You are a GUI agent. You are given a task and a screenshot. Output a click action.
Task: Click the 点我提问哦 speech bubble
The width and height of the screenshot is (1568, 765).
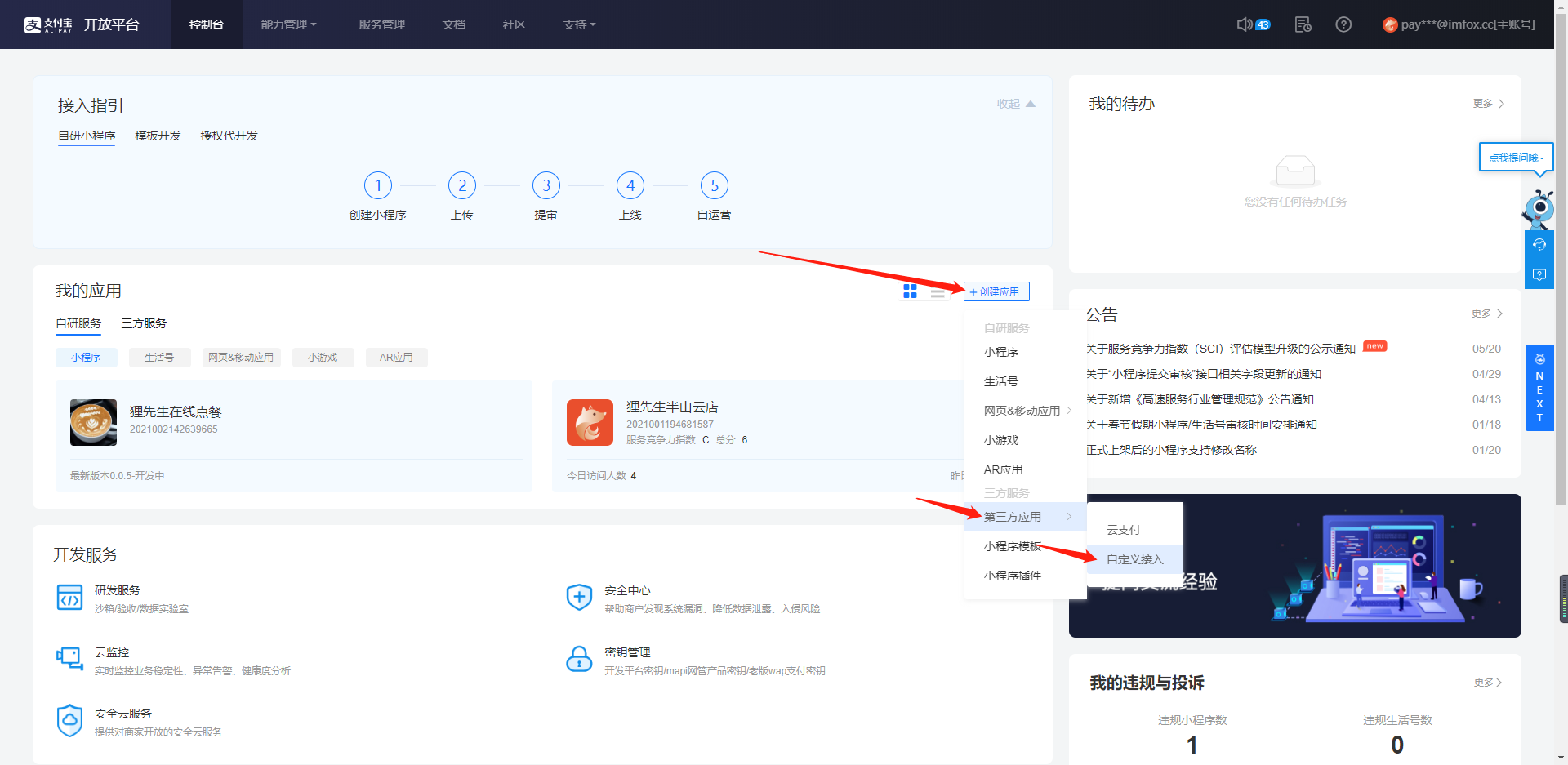coord(1517,158)
